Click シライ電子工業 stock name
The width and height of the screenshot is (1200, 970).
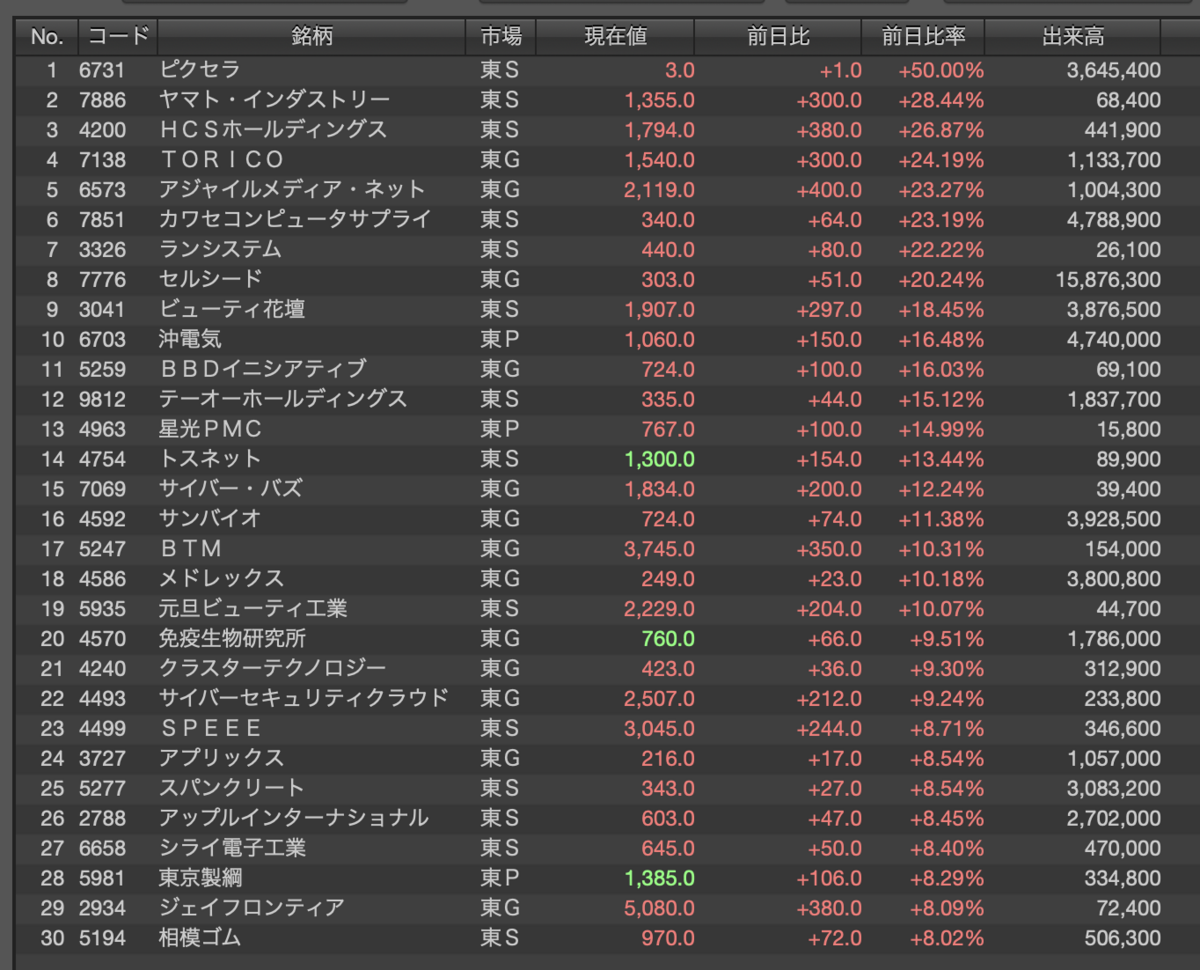pyautogui.click(x=232, y=848)
